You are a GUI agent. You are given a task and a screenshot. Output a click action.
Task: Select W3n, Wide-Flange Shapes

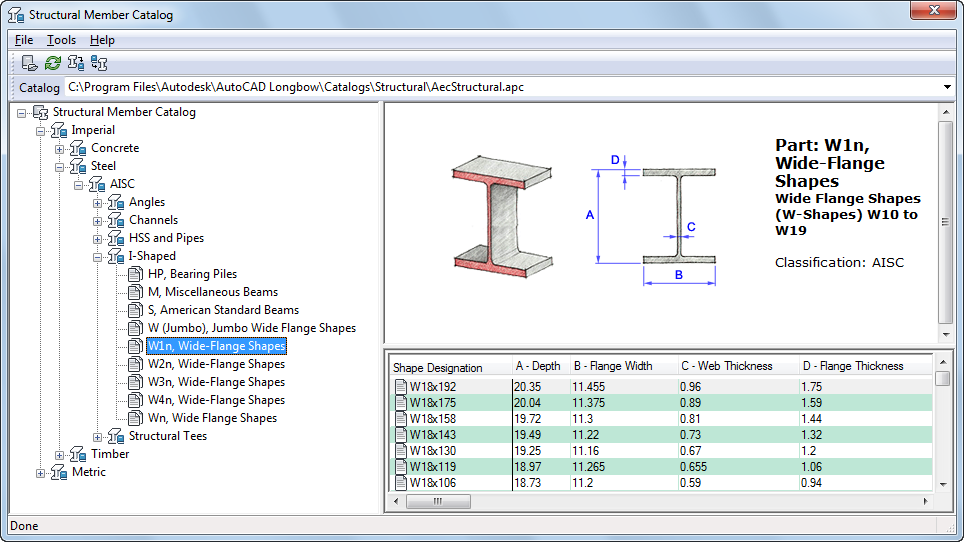(216, 382)
